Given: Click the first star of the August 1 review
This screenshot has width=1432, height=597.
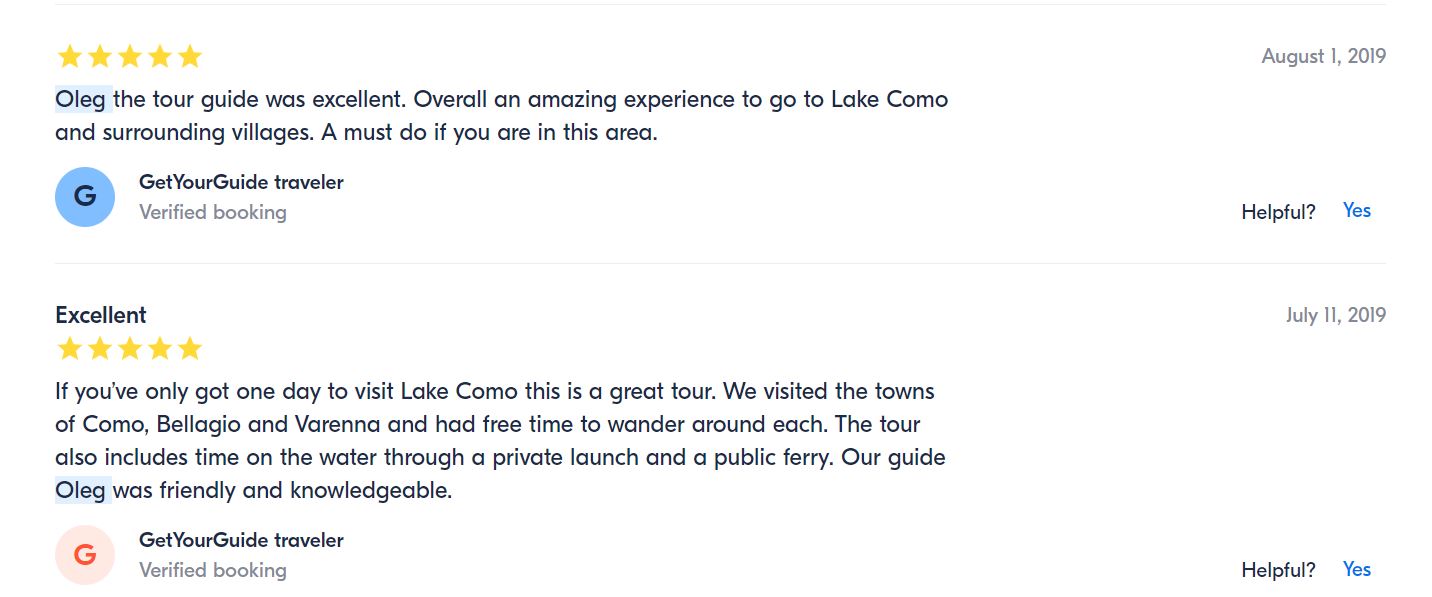Looking at the screenshot, I should pos(69,57).
